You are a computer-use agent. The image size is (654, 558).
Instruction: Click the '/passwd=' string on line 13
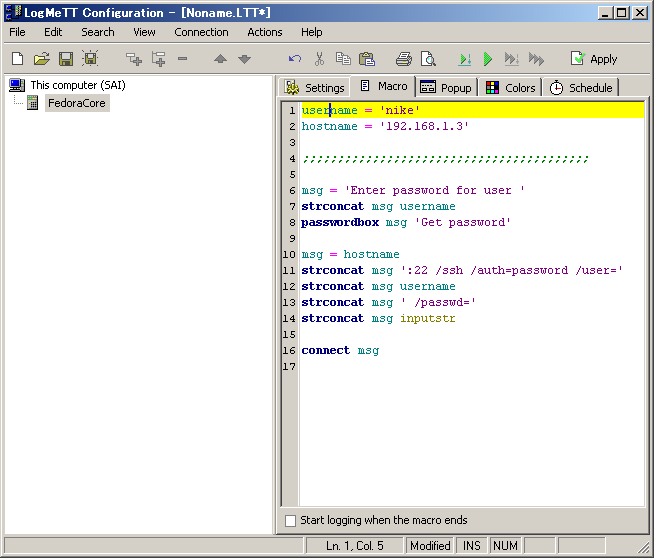click(x=438, y=303)
